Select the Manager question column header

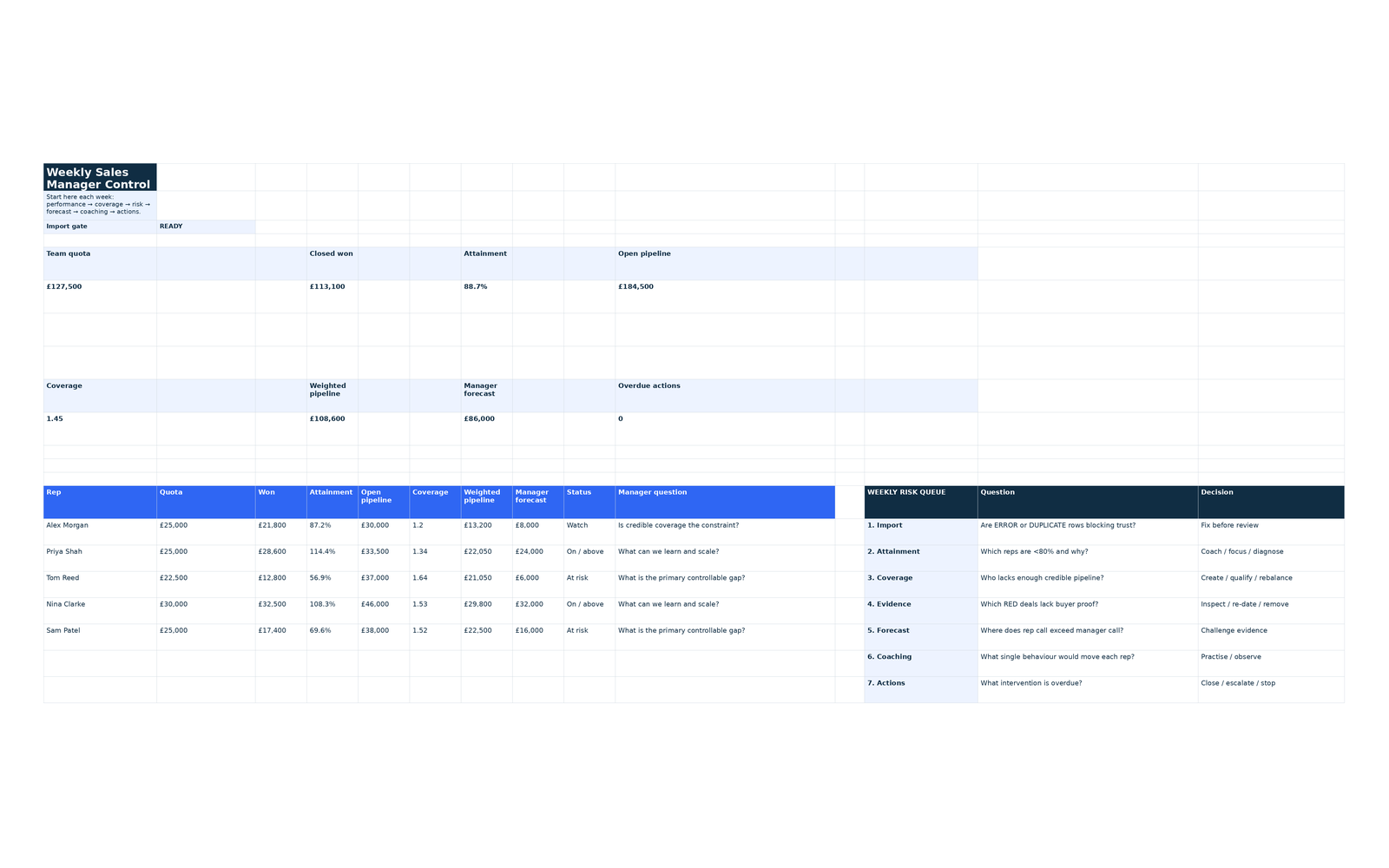725,502
